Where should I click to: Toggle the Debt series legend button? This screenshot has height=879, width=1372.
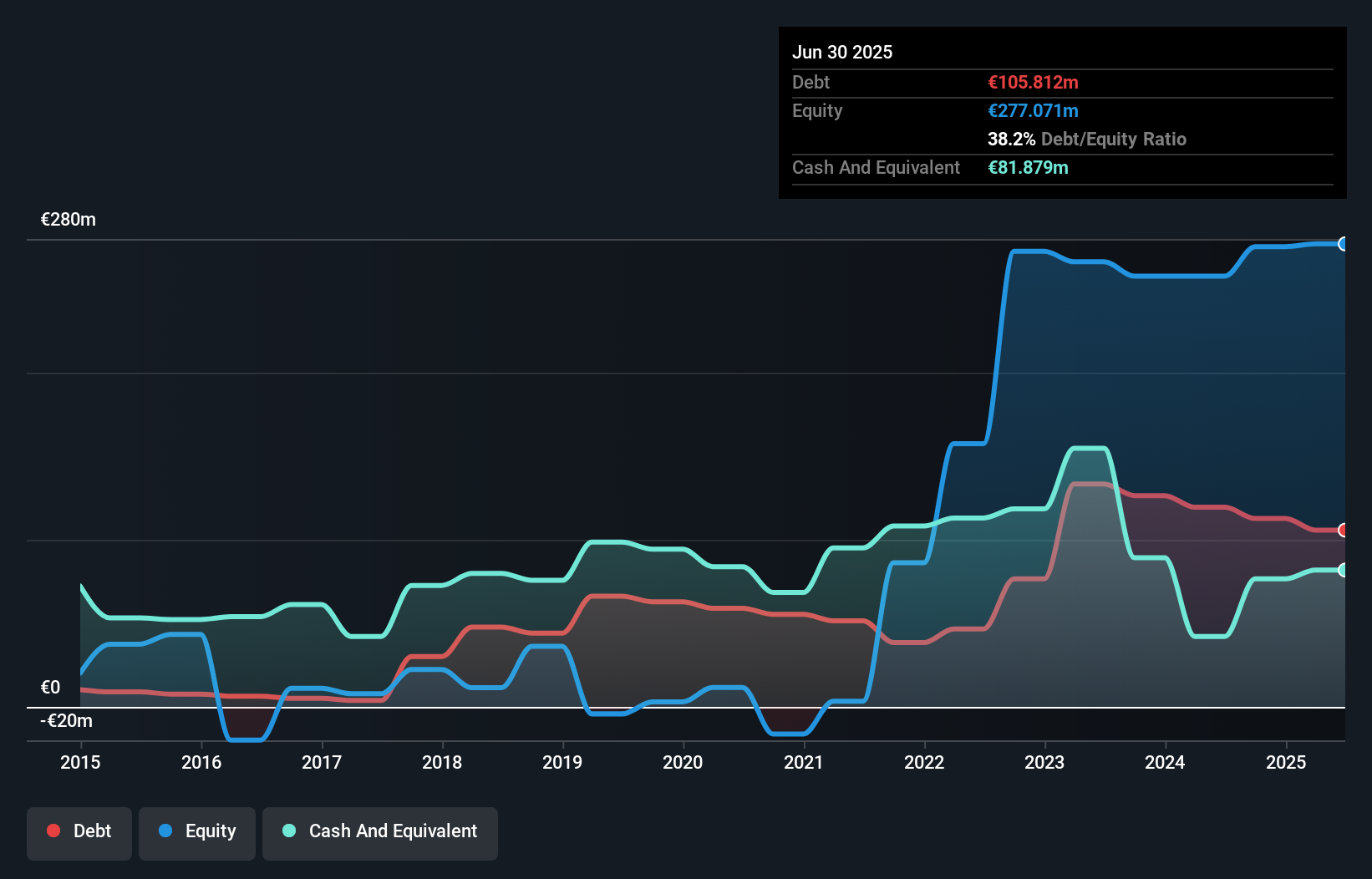point(79,833)
